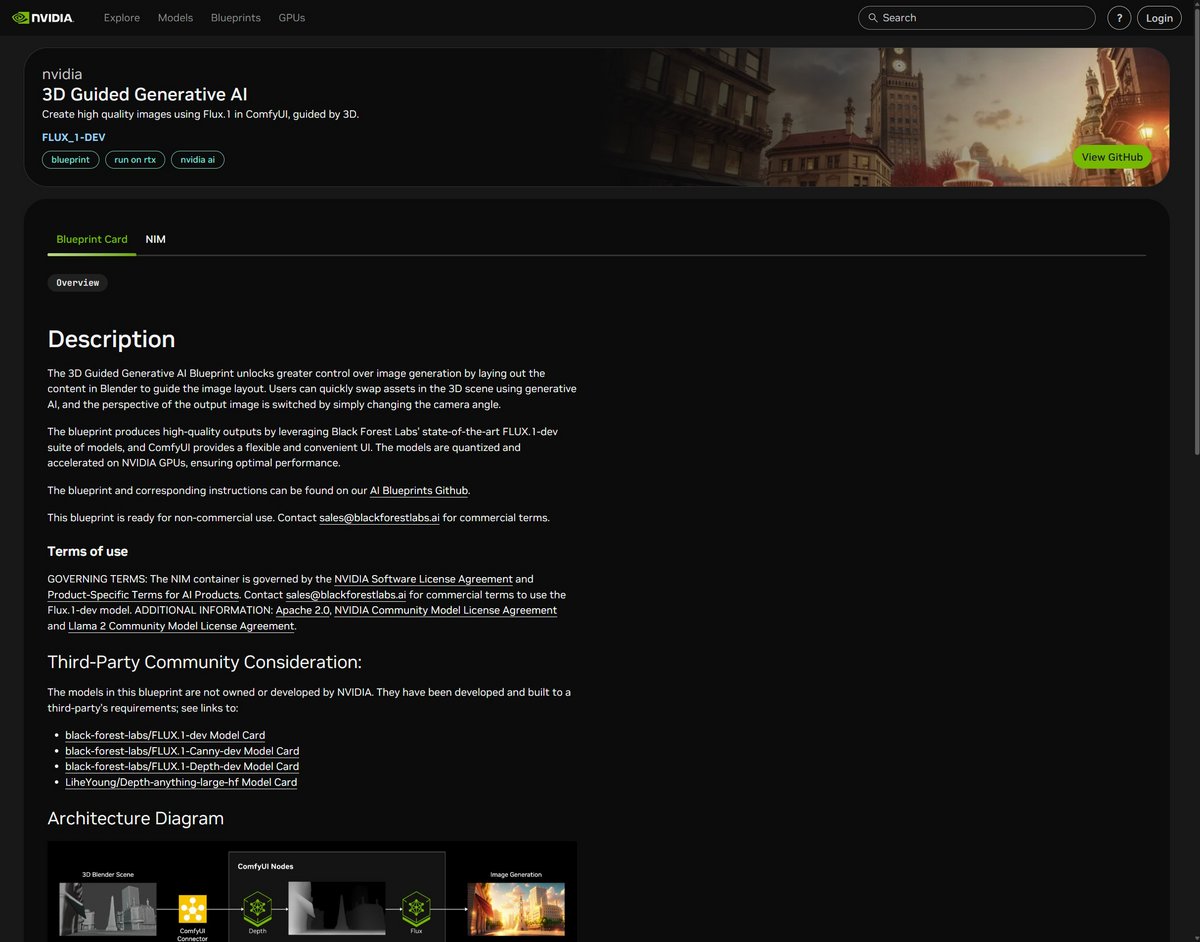Viewport: 1200px width, 942px height.
Task: Click the Depth node icon in diagram
Action: (258, 909)
